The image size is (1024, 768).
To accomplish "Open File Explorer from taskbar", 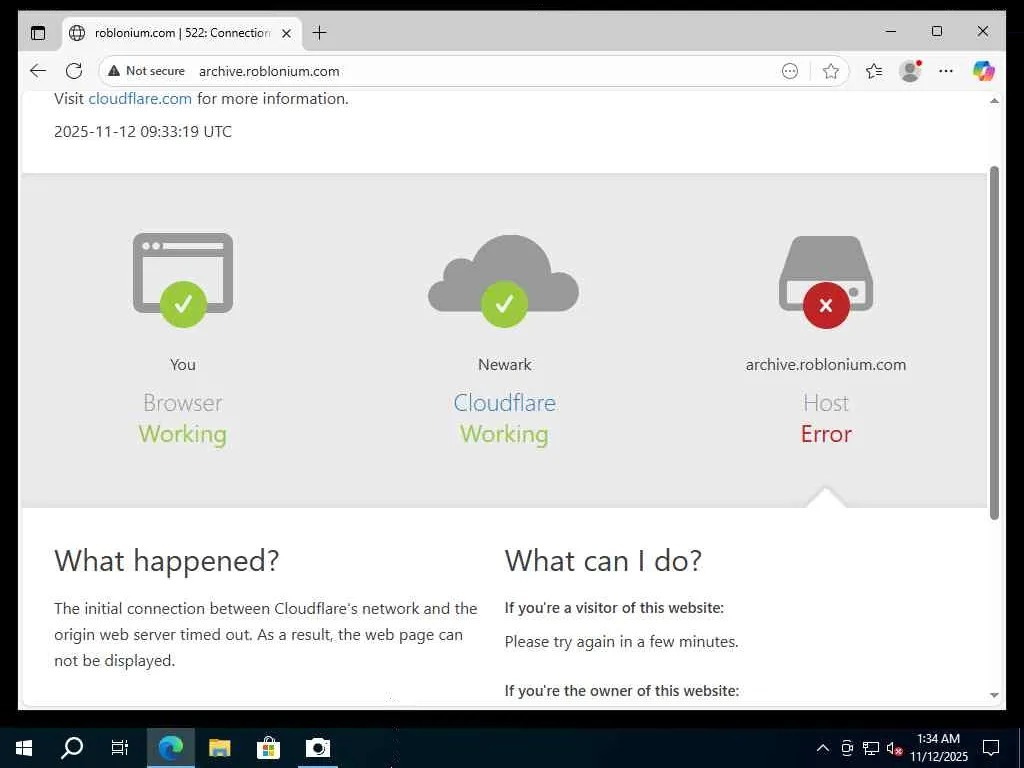I will click(x=219, y=747).
